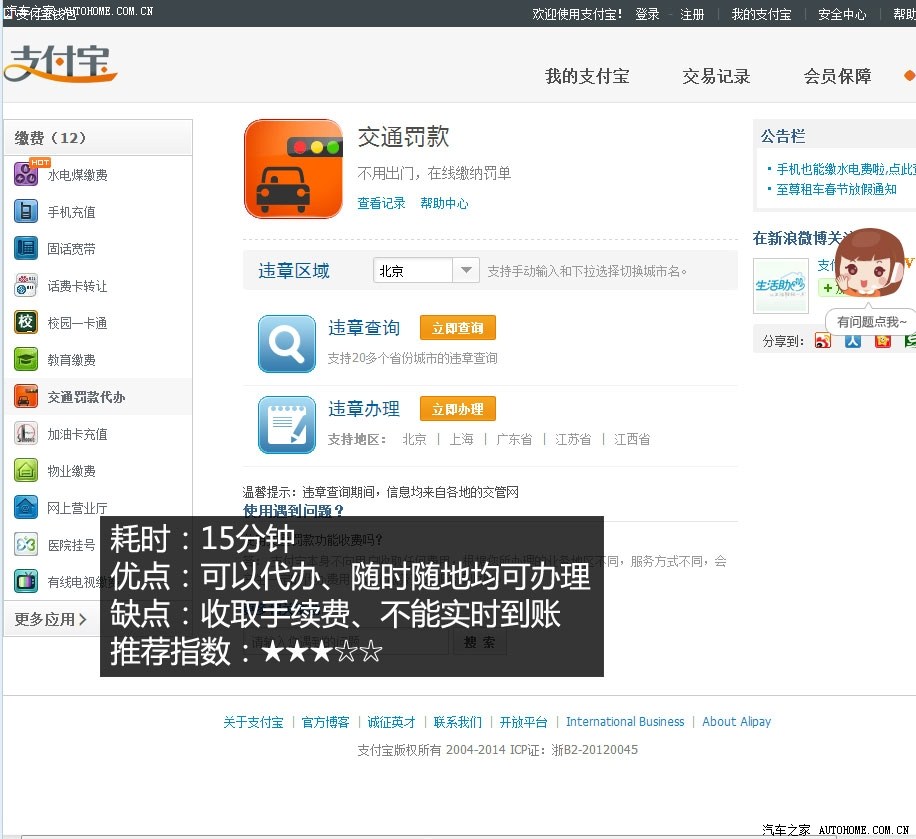Image resolution: width=916 pixels, height=839 pixels.
Task: Open 我的支付宝 main nav tab
Action: pos(587,76)
